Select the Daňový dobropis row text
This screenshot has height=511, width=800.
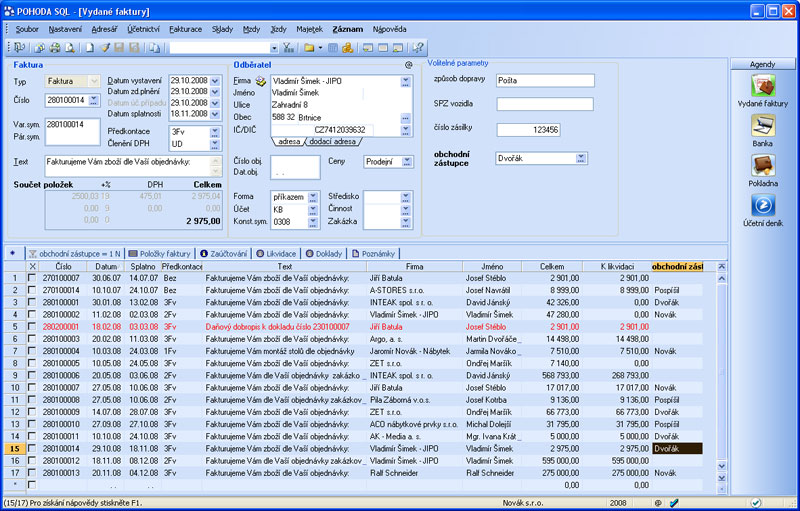point(278,326)
